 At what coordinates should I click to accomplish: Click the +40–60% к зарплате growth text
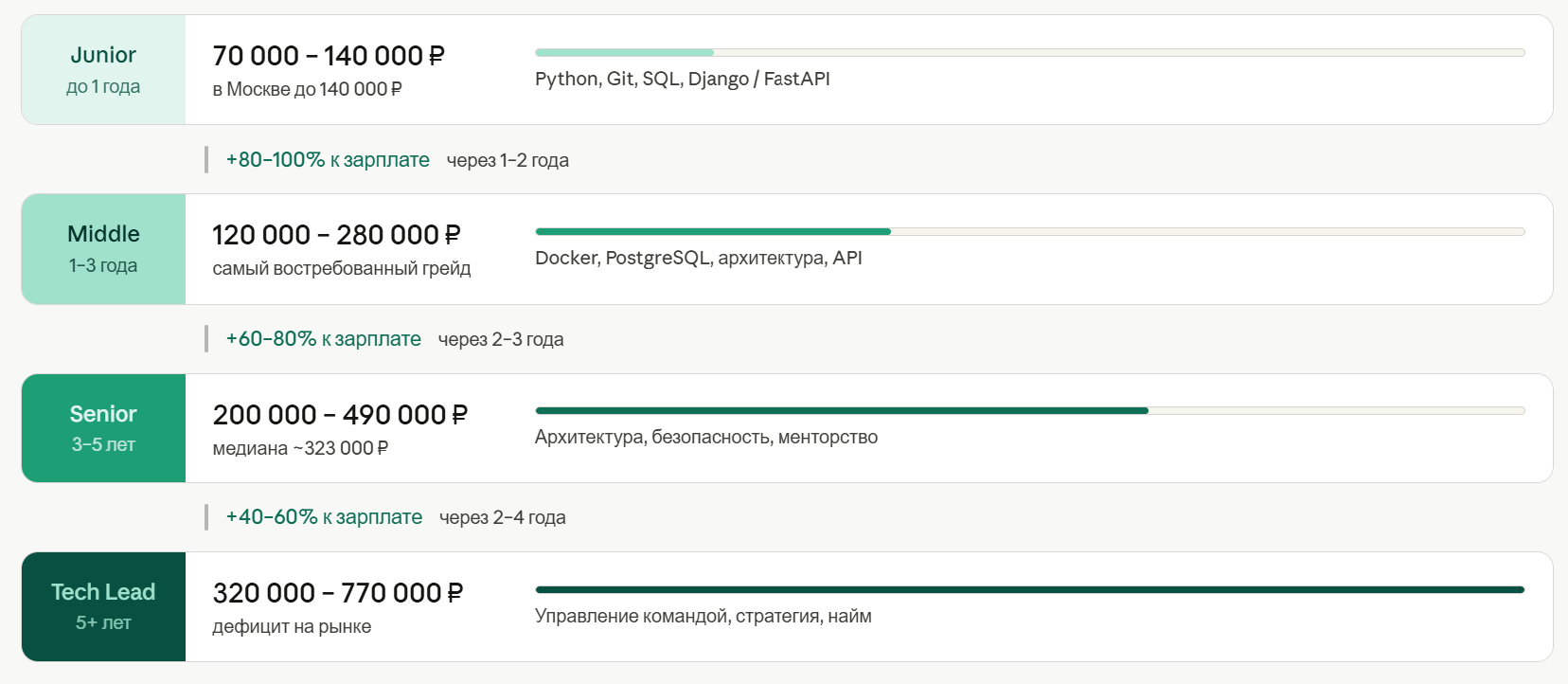[x=324, y=517]
